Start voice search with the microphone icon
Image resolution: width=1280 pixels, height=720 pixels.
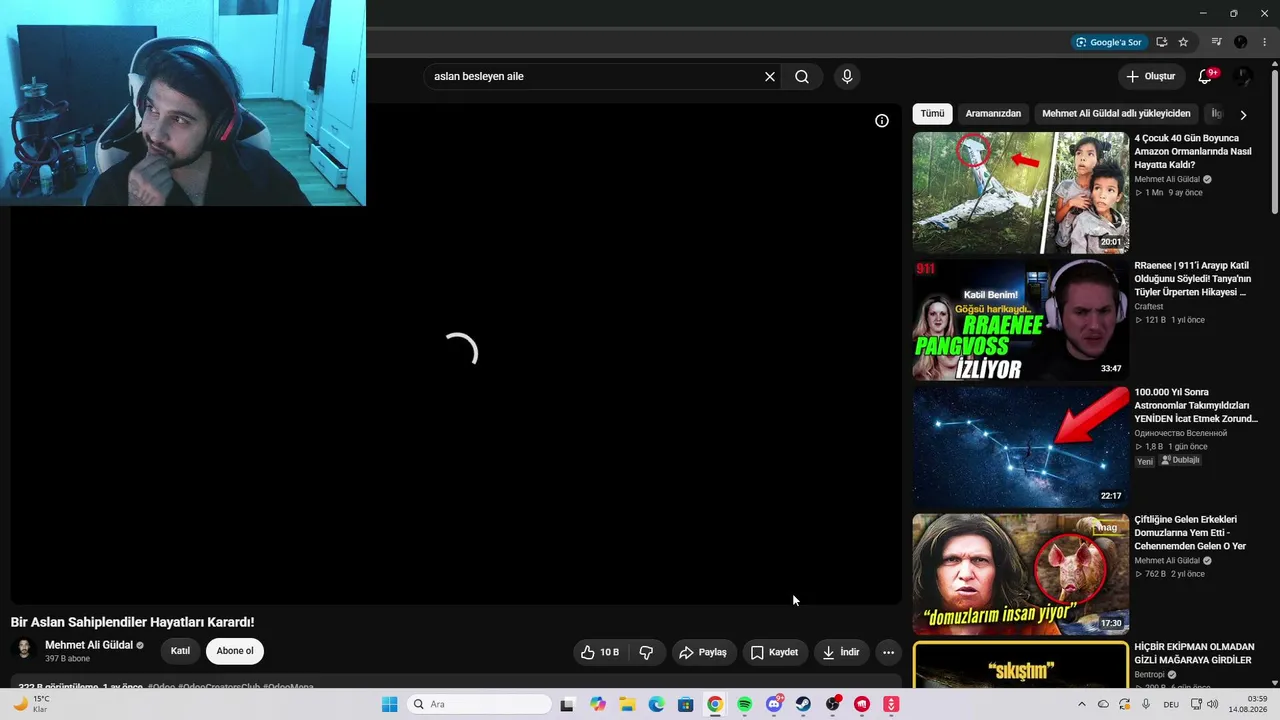coord(847,77)
